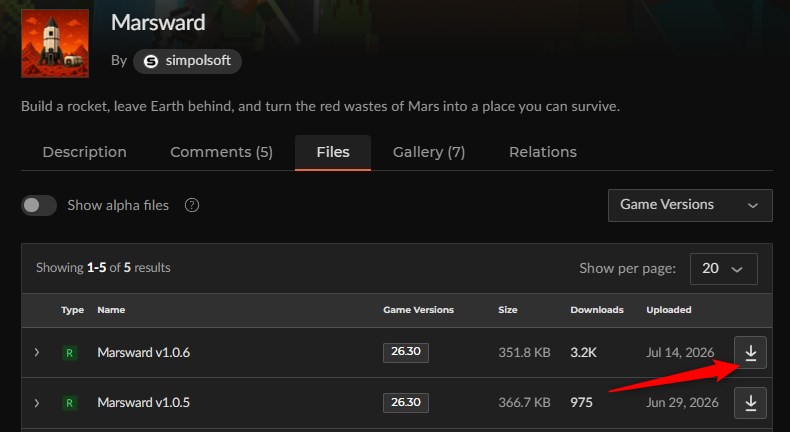This screenshot has width=790, height=432.
Task: Switch to the Description tab
Action: [x=85, y=152]
